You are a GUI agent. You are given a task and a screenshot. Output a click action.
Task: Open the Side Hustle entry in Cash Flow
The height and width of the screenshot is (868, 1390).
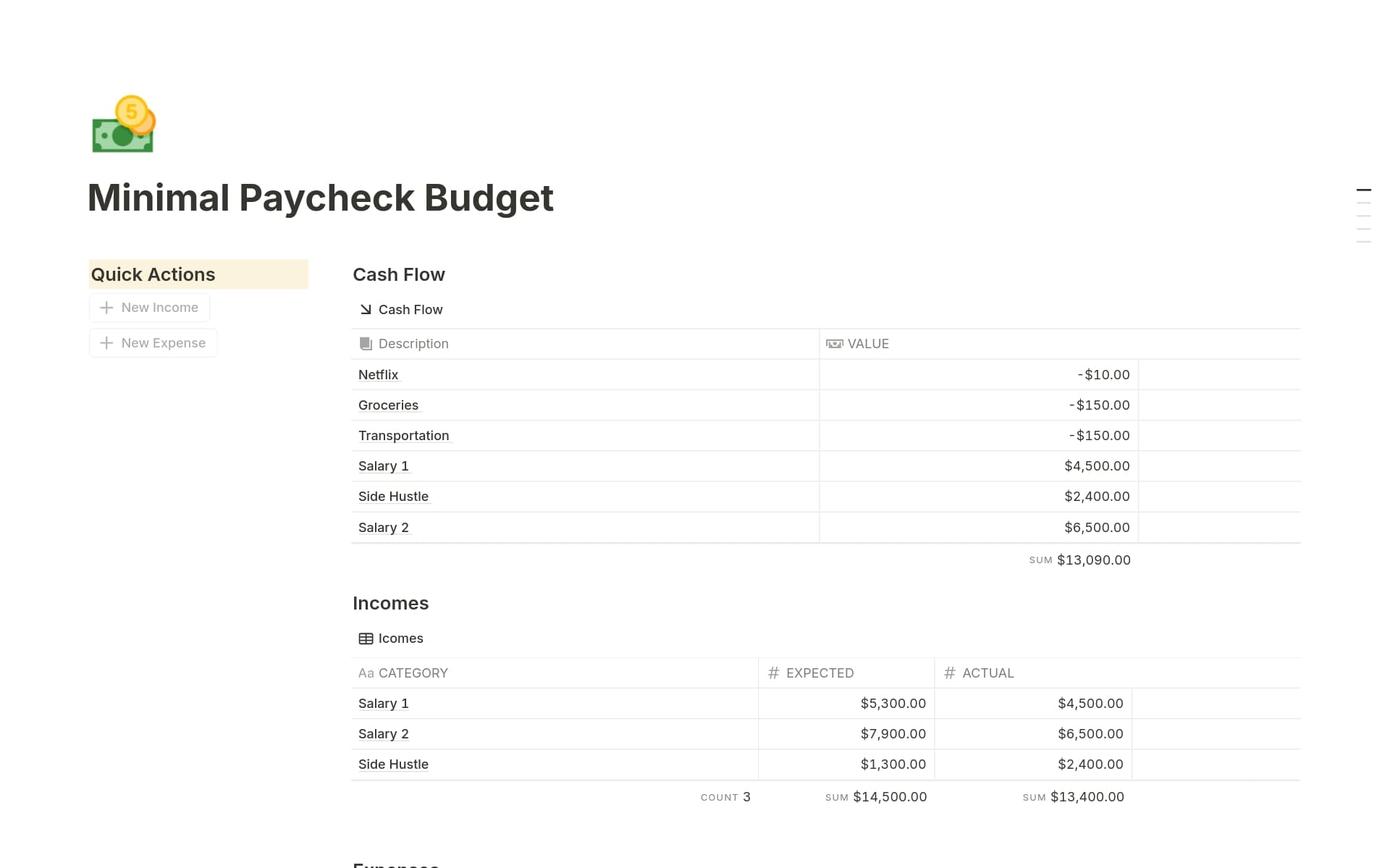393,496
